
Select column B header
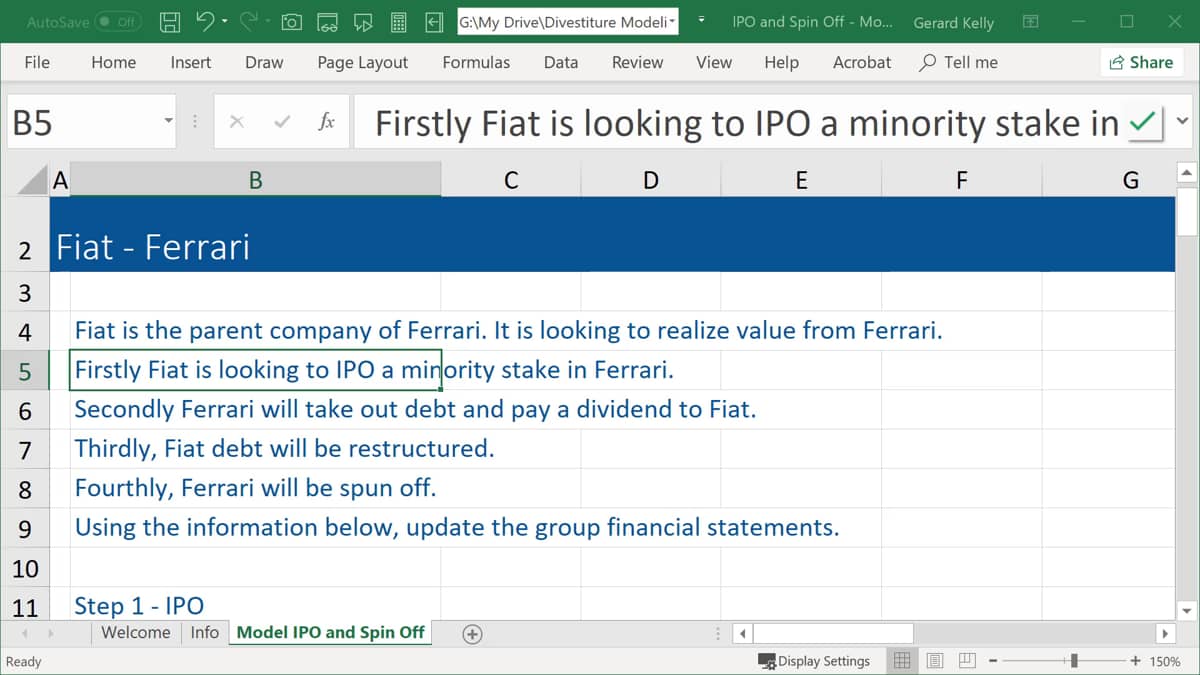tap(255, 180)
